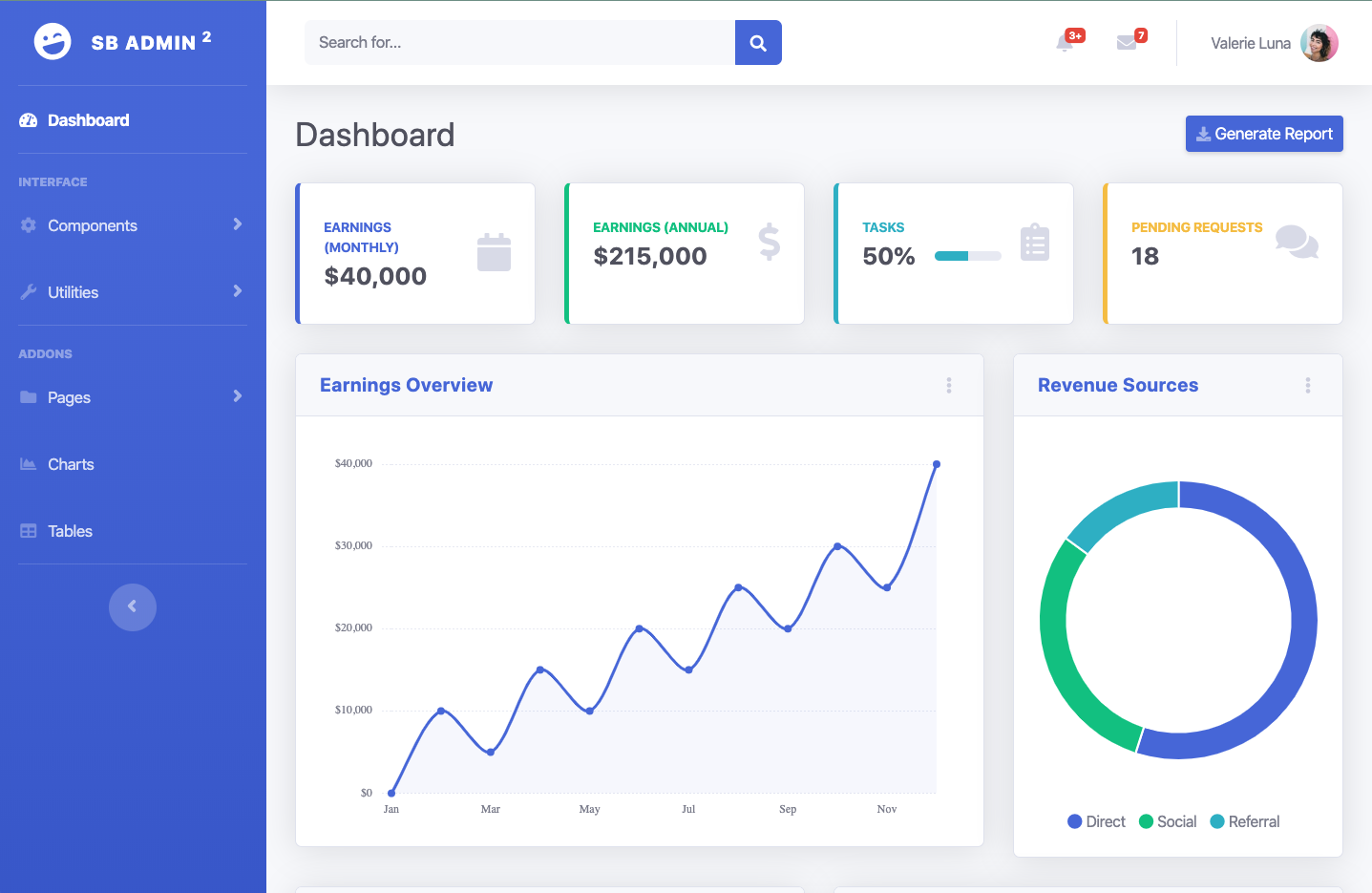Expand the Pages submenu chevron

pos(238,396)
